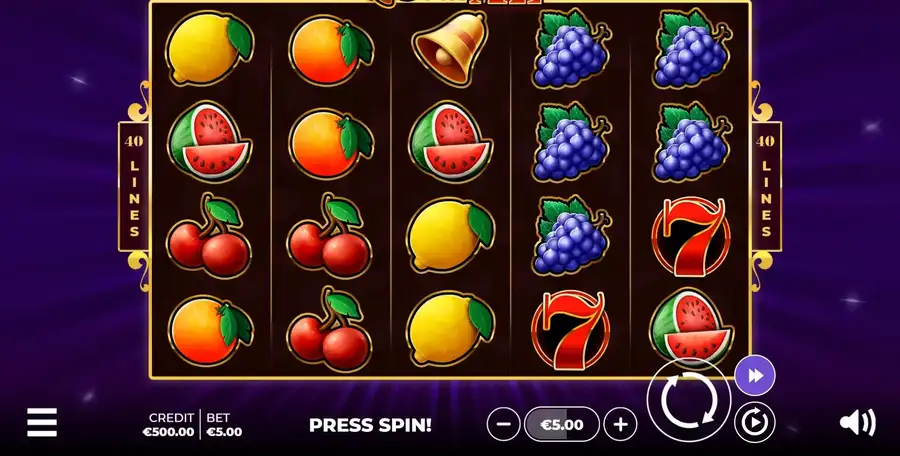
Task: Enable turbo spin with the purple fast-forward button
Action: 755,376
